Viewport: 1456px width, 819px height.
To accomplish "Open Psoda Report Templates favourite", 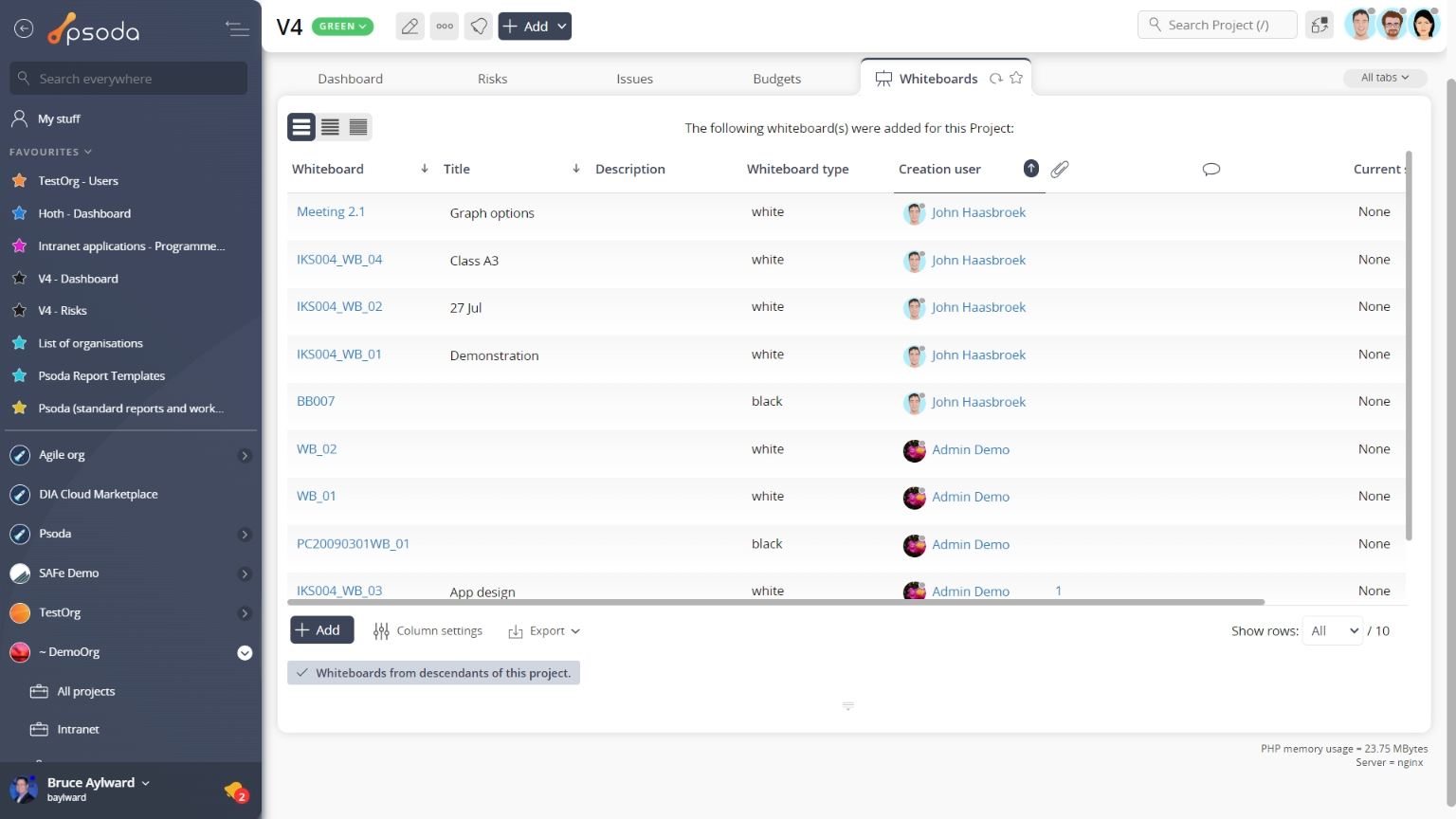I will point(101,376).
